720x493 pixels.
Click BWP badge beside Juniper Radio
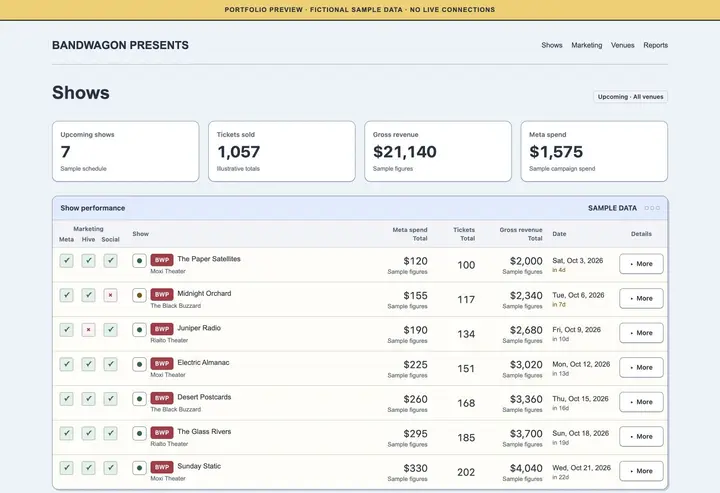(162, 329)
